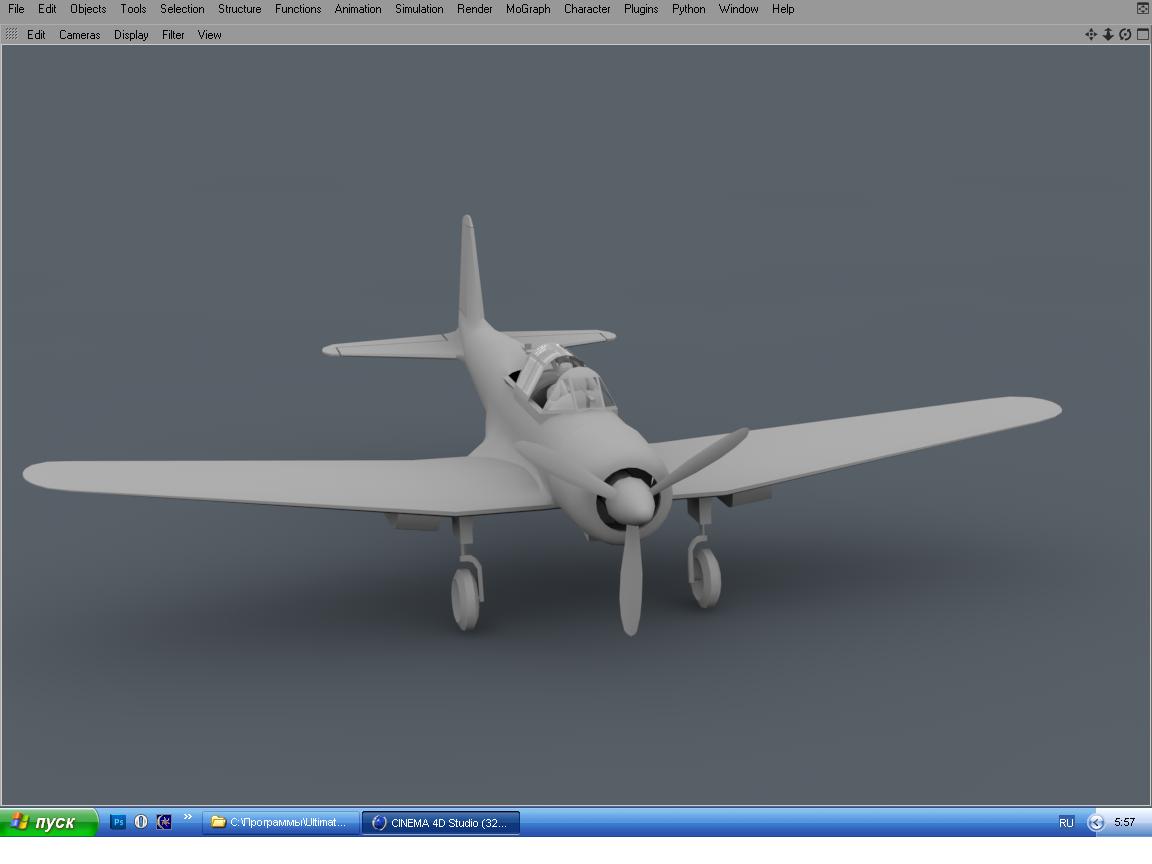
Task: Switch to CINEMA 4D Studio taskbar button
Action: 441,822
